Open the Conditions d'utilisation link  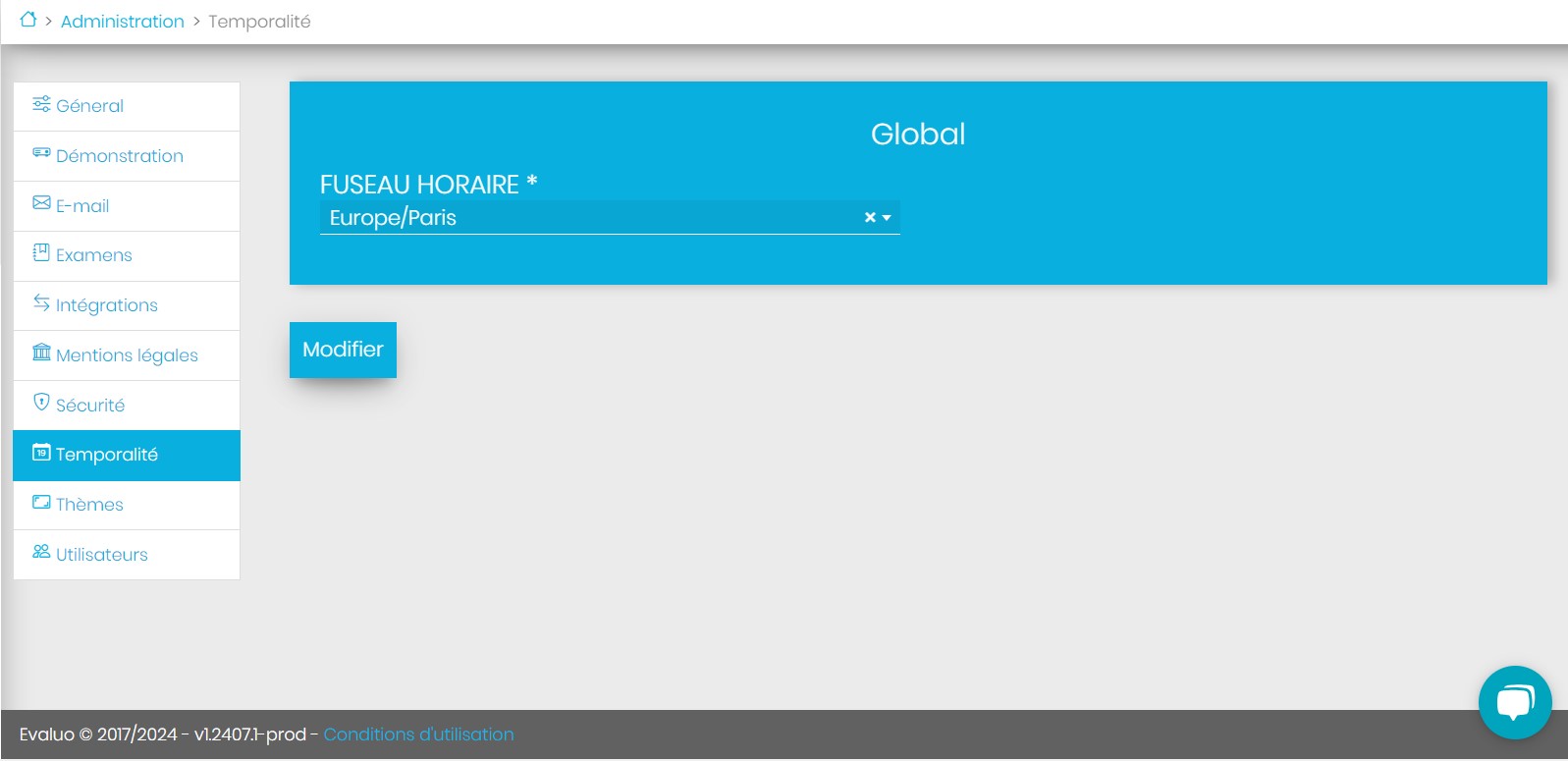pos(418,734)
